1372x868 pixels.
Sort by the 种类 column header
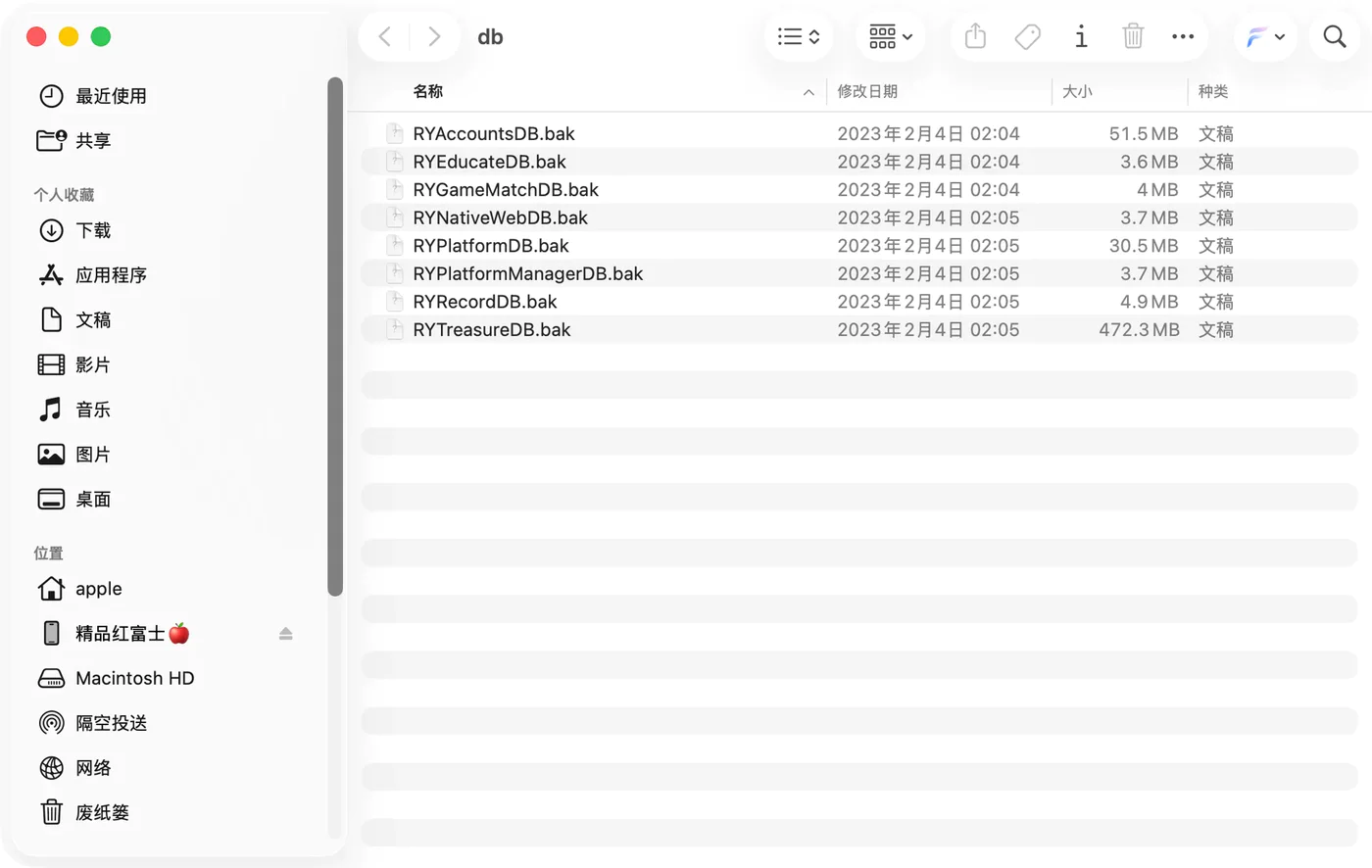click(x=1213, y=91)
